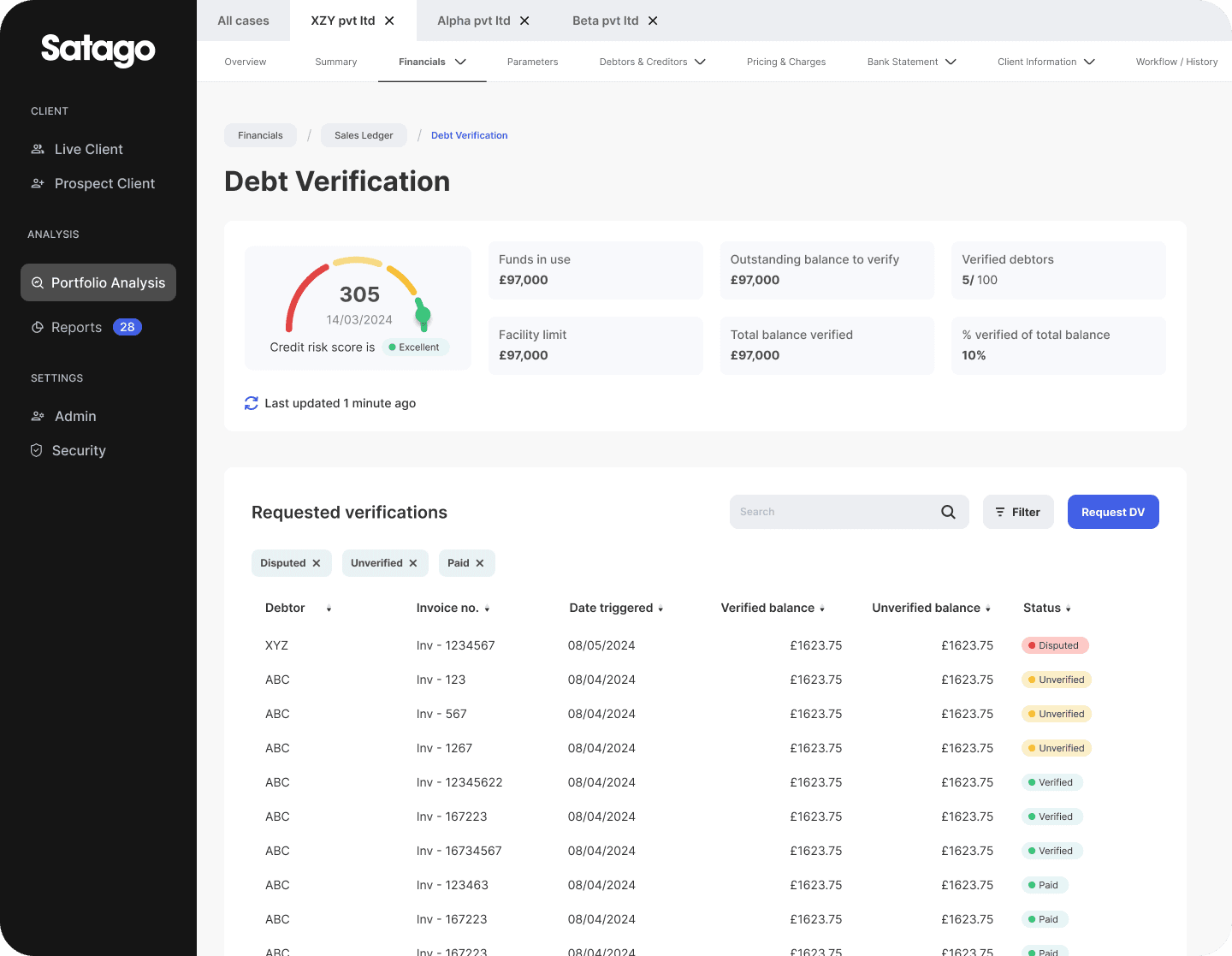Open the Workflow / History tab
Viewport: 1232px width, 956px height.
(x=1177, y=62)
